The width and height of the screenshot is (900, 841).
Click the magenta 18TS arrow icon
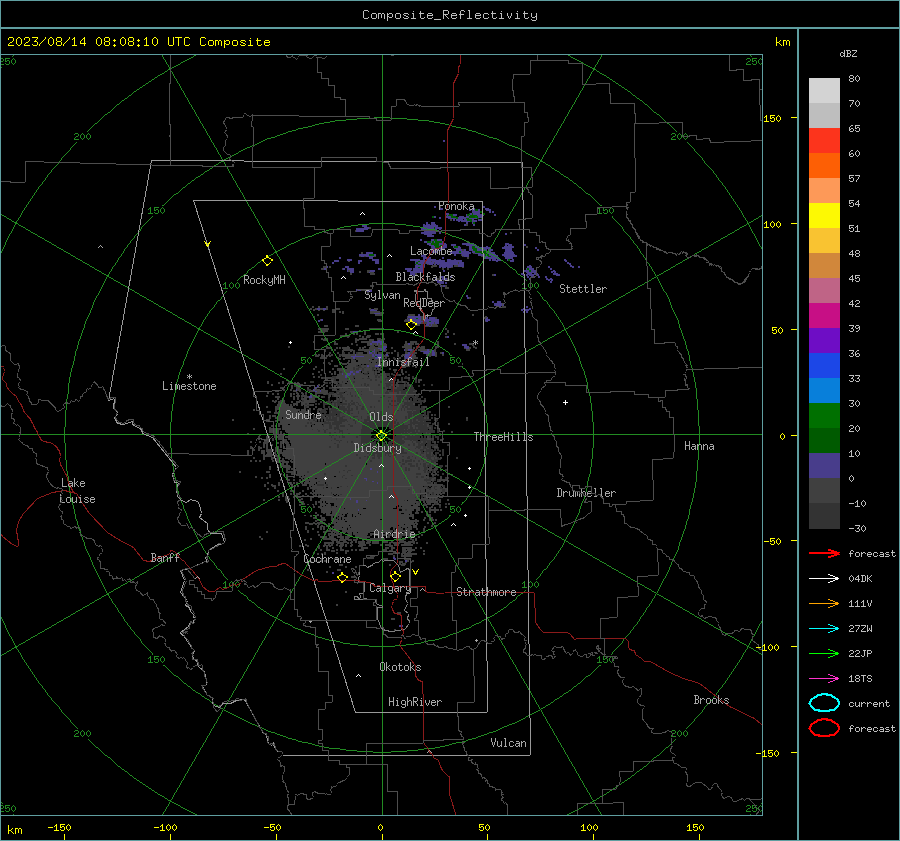point(824,679)
